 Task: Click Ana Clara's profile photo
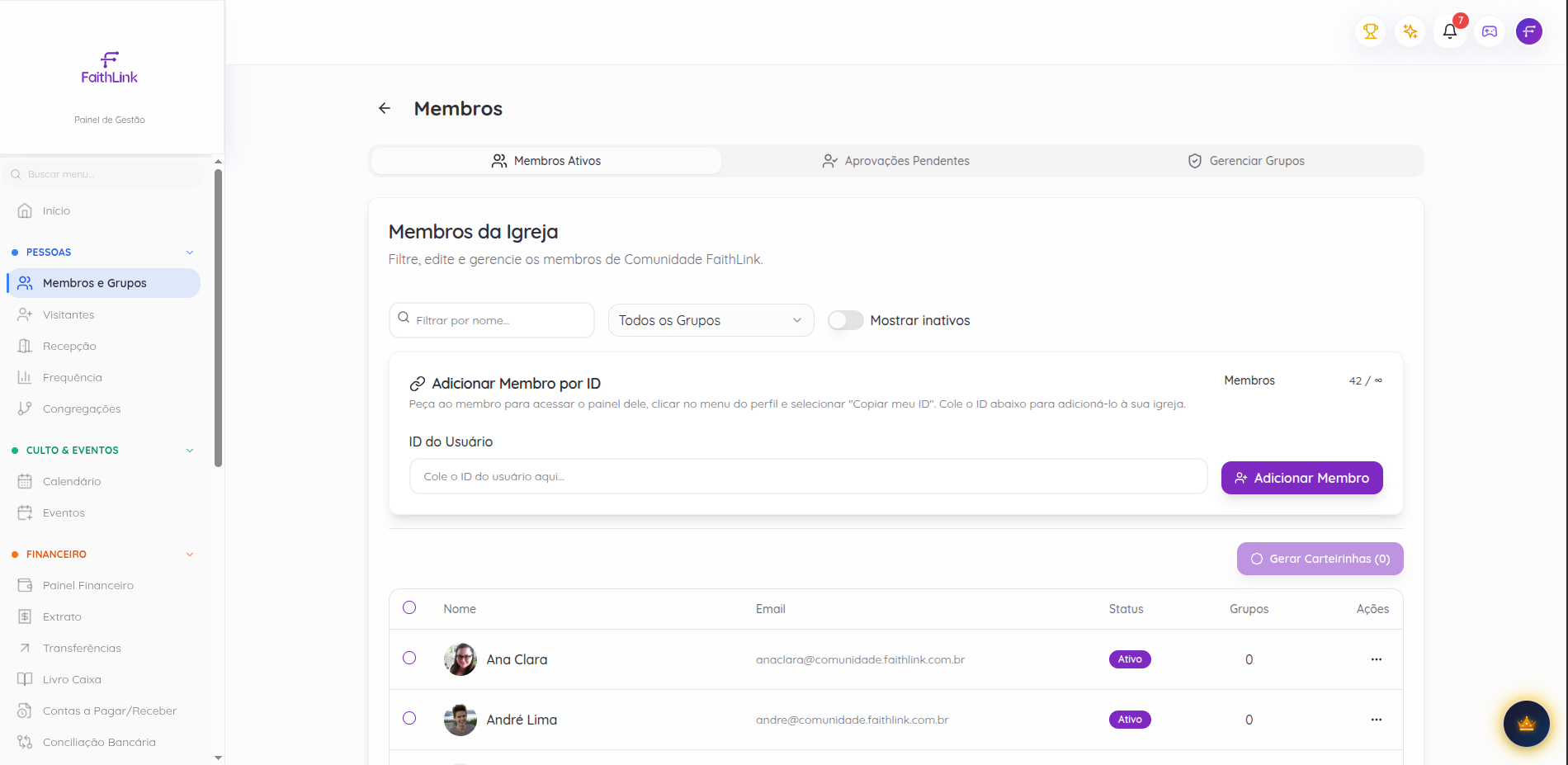(x=460, y=659)
